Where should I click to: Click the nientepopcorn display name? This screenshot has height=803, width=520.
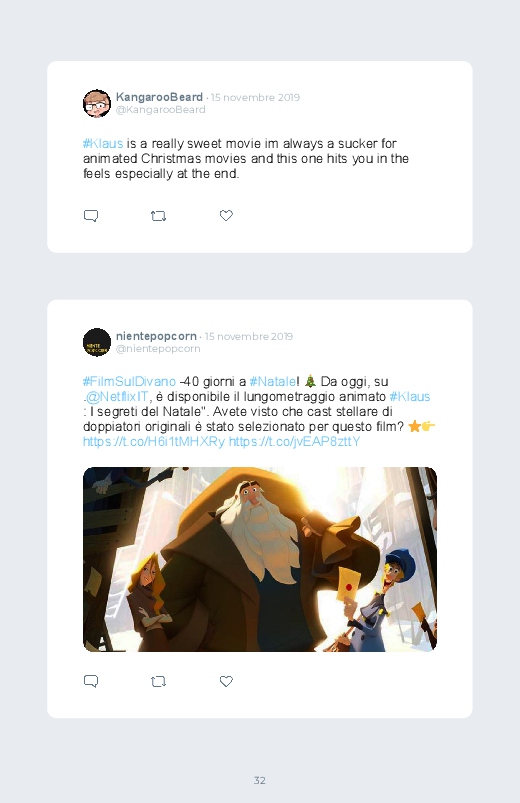[156, 336]
